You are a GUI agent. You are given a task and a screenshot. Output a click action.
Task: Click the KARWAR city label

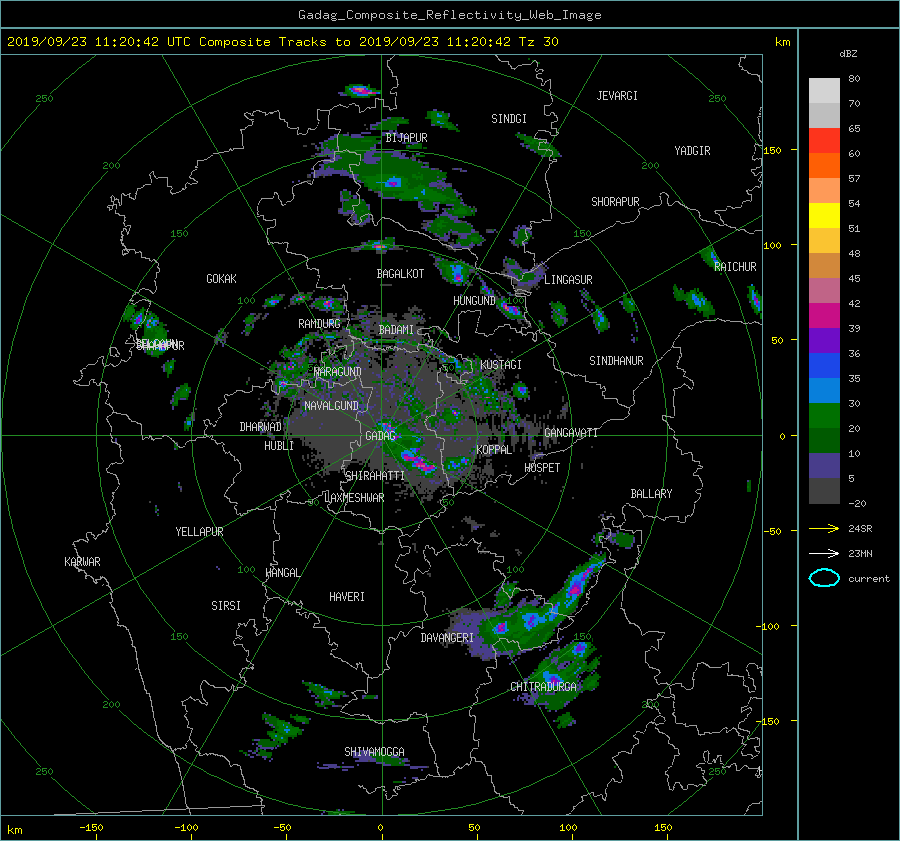point(82,562)
